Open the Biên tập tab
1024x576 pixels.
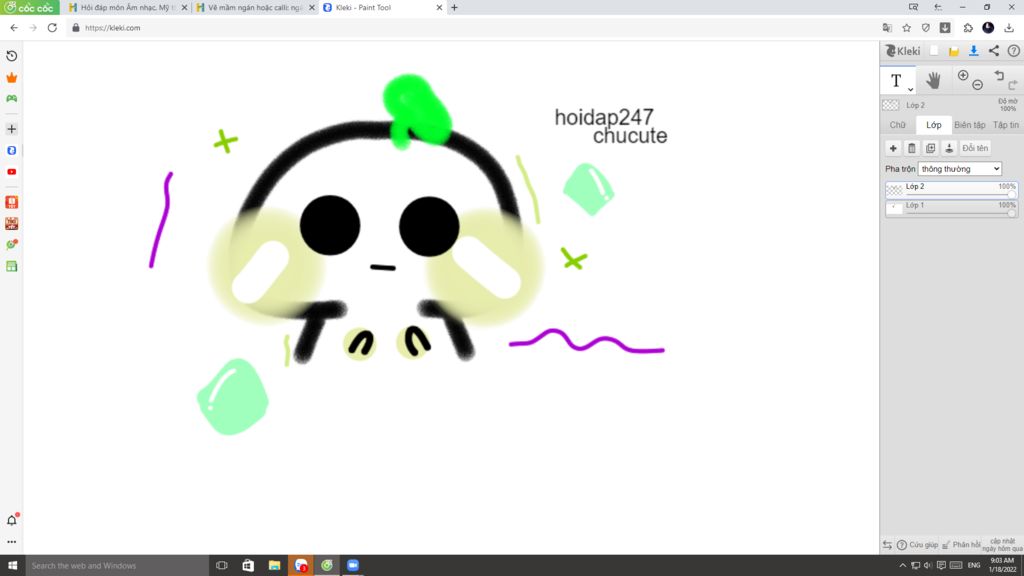[970, 125]
